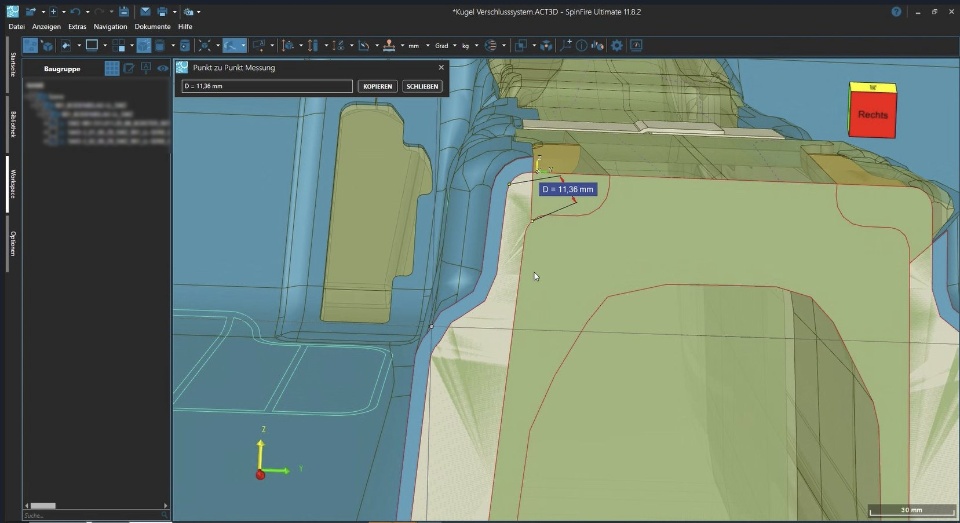Click the D = 11,36 mm result field

point(267,86)
